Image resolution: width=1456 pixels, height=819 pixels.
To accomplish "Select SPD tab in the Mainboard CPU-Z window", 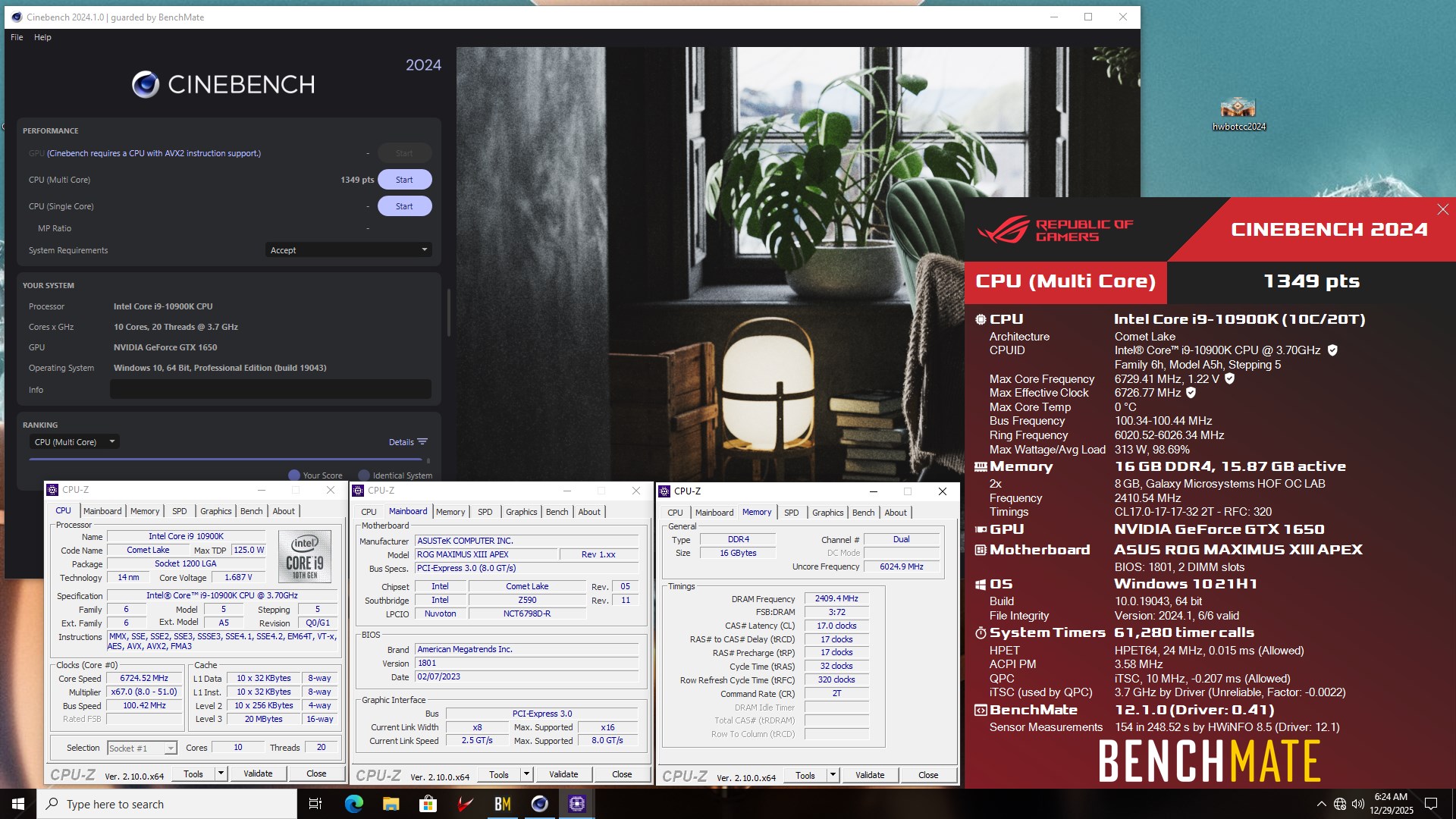I will (485, 512).
